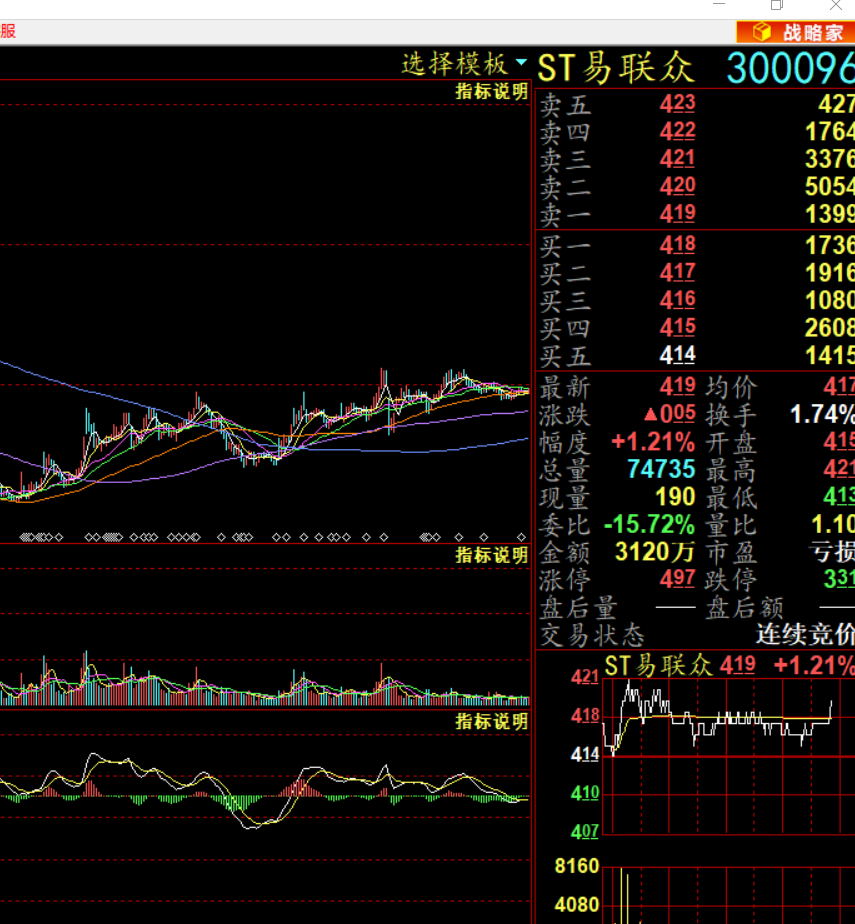Click the 最新 latest price 419
This screenshot has height=924, width=855.
[x=678, y=387]
